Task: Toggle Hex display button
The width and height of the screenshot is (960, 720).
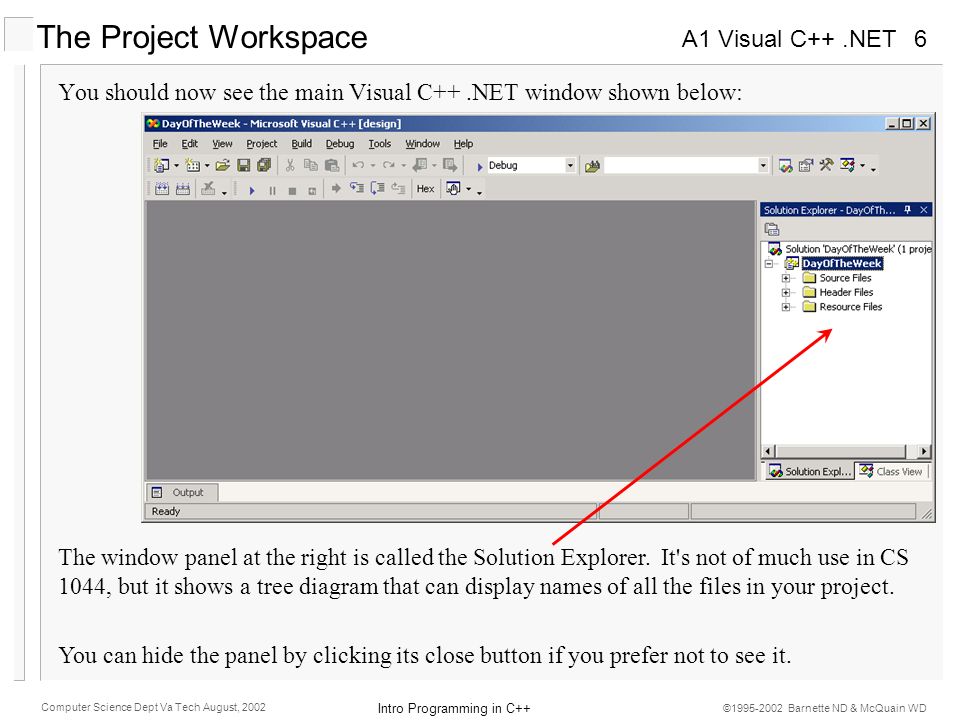Action: click(x=426, y=189)
